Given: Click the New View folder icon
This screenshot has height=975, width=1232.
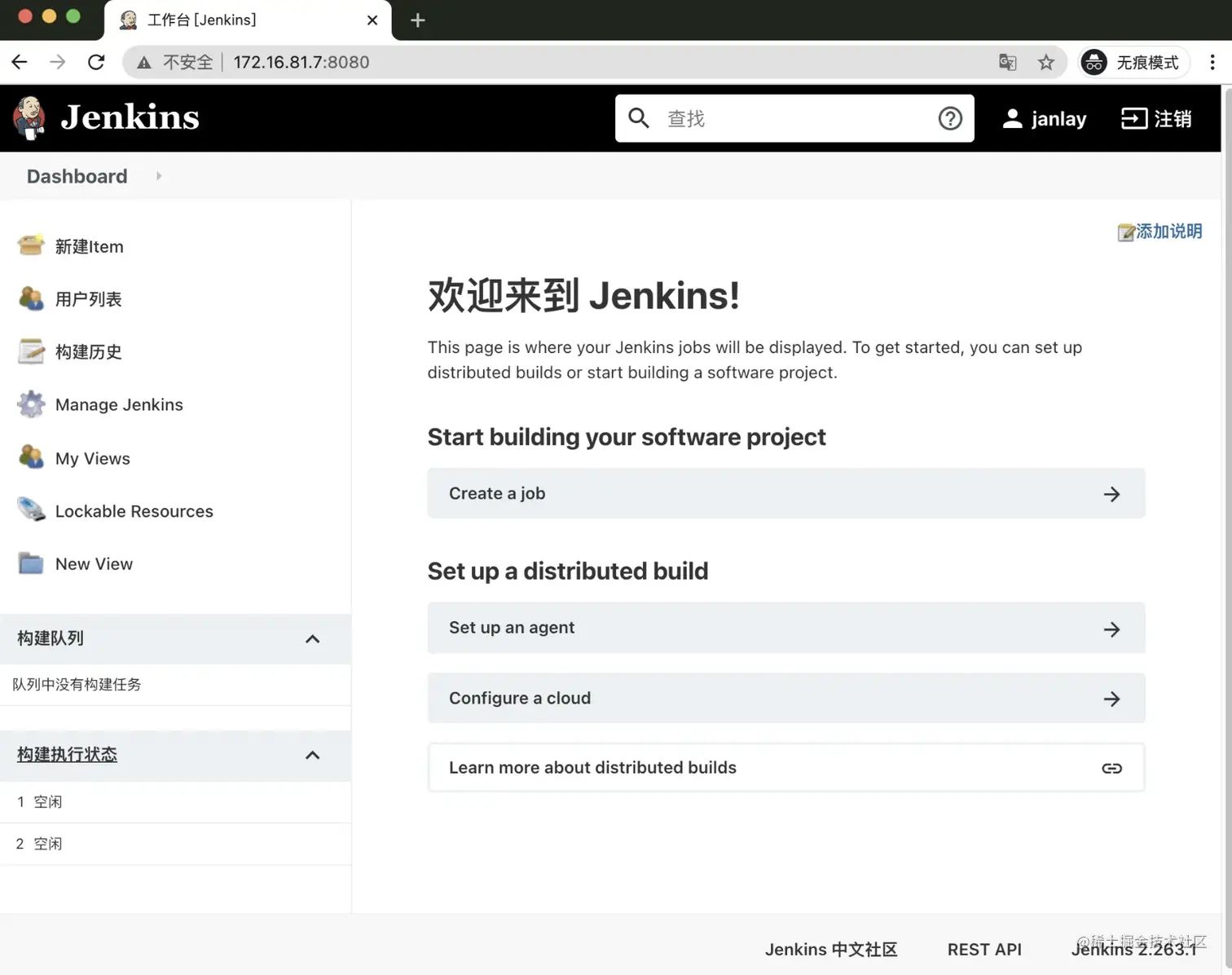Looking at the screenshot, I should (30, 563).
